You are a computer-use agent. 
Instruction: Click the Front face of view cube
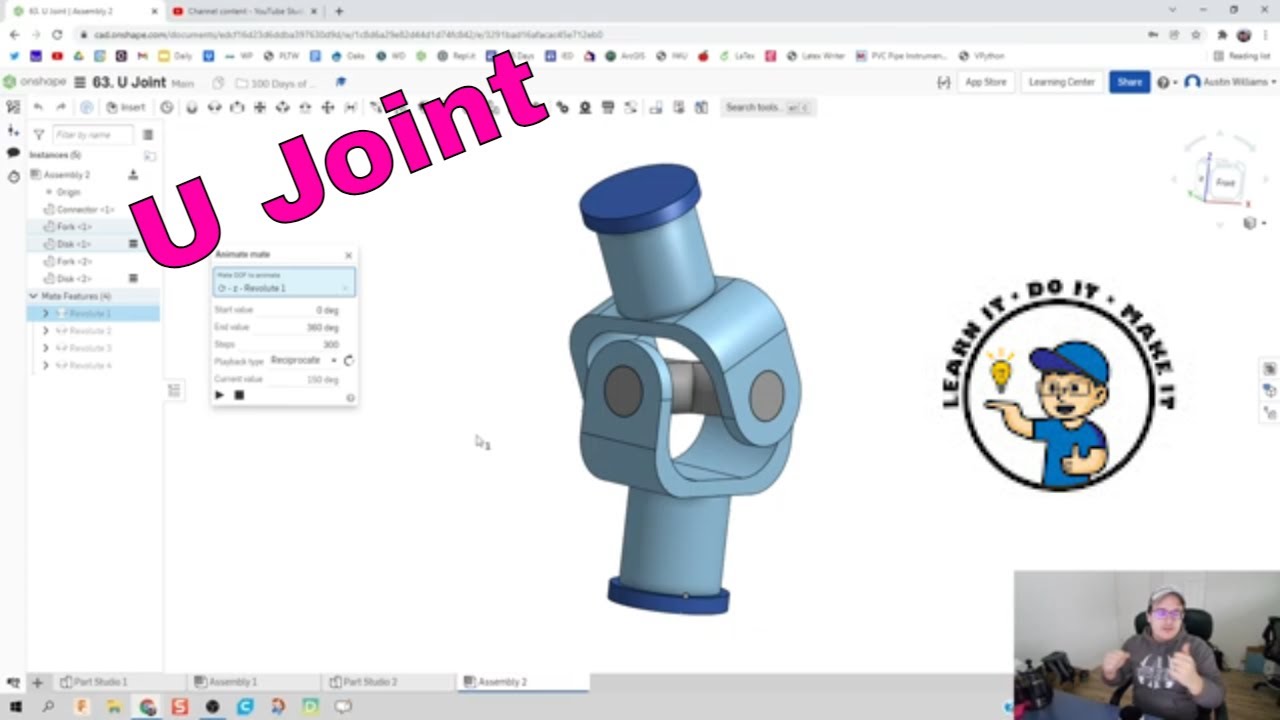coord(1226,183)
